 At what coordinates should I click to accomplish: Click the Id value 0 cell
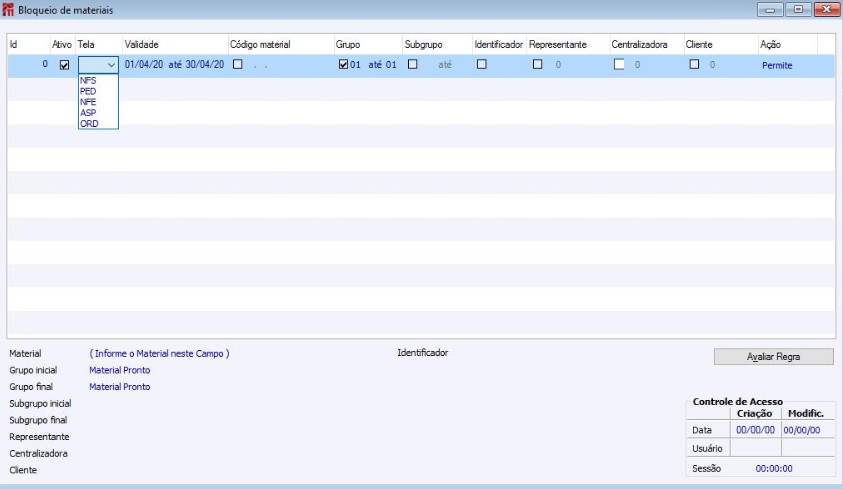(x=45, y=64)
